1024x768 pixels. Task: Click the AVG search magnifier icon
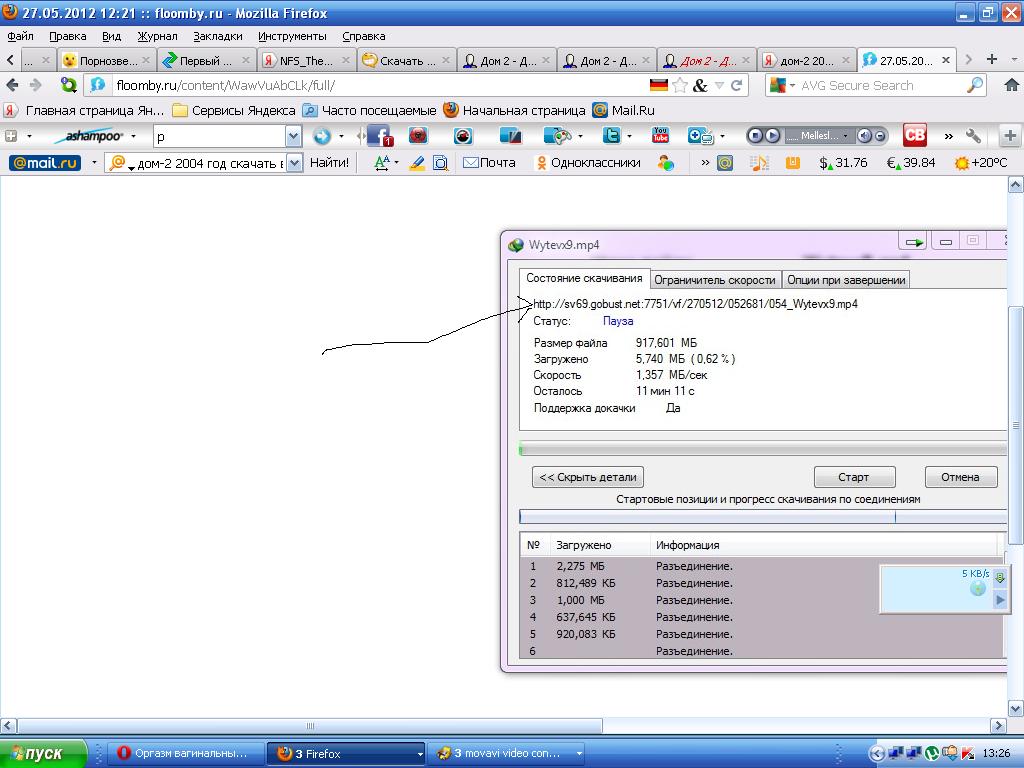pos(974,85)
